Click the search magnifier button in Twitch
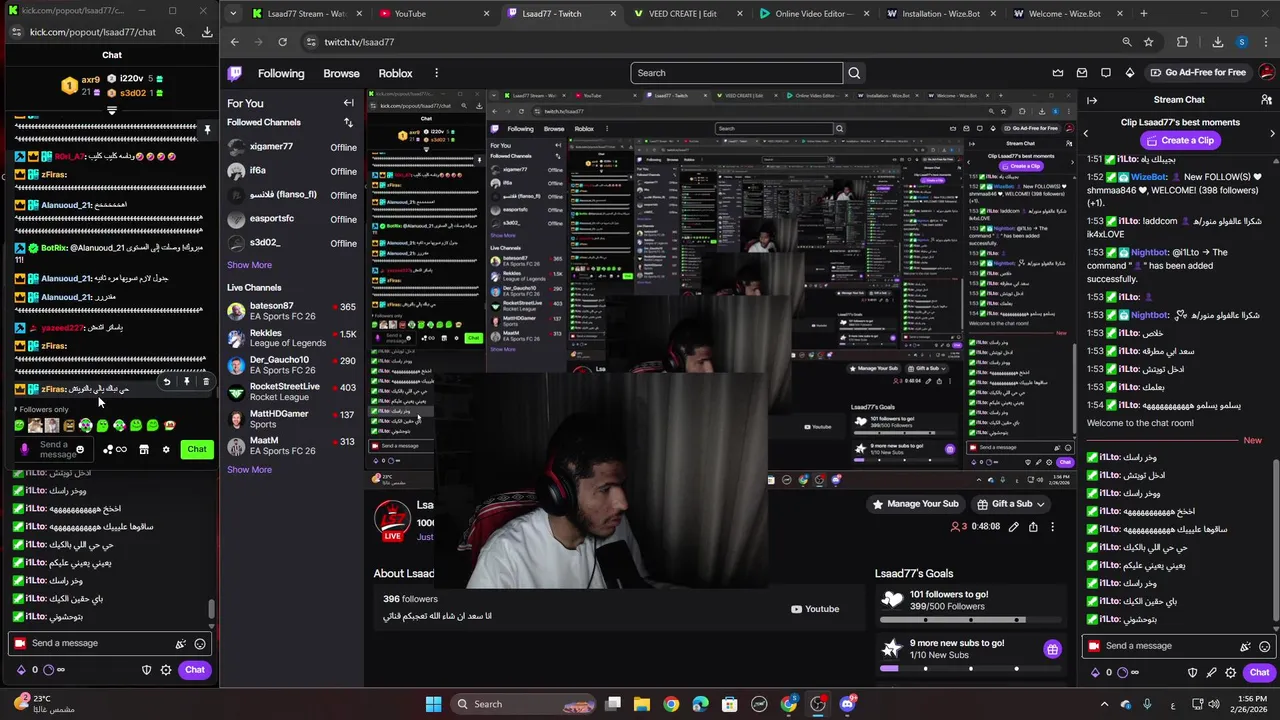This screenshot has width=1280, height=720. (854, 73)
